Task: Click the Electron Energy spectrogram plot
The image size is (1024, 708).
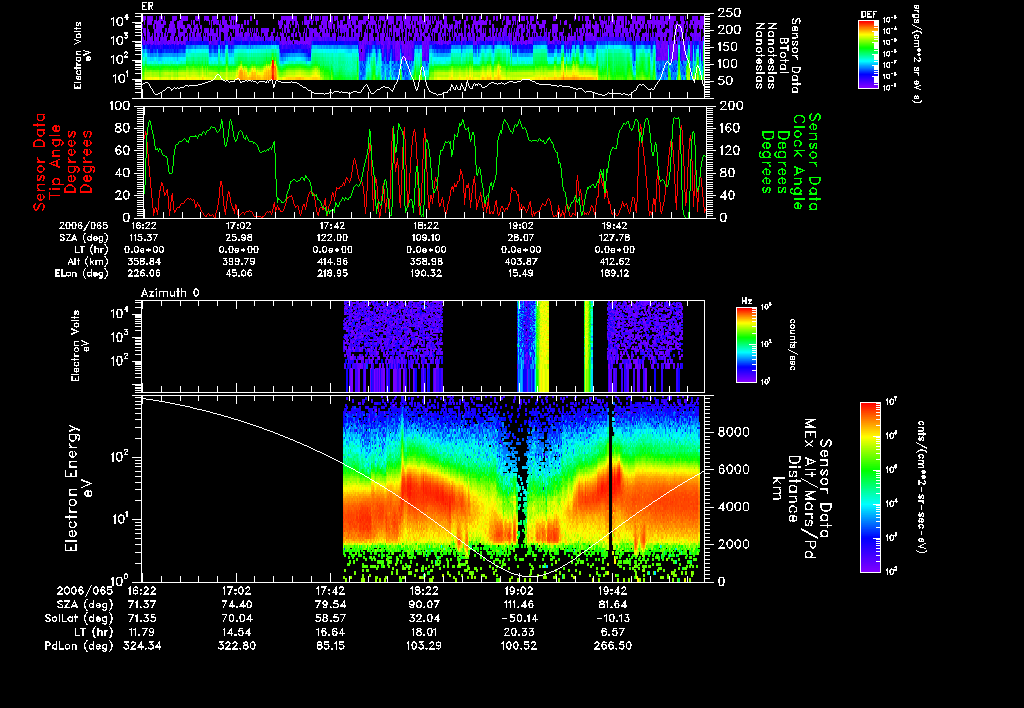Action: click(x=423, y=489)
